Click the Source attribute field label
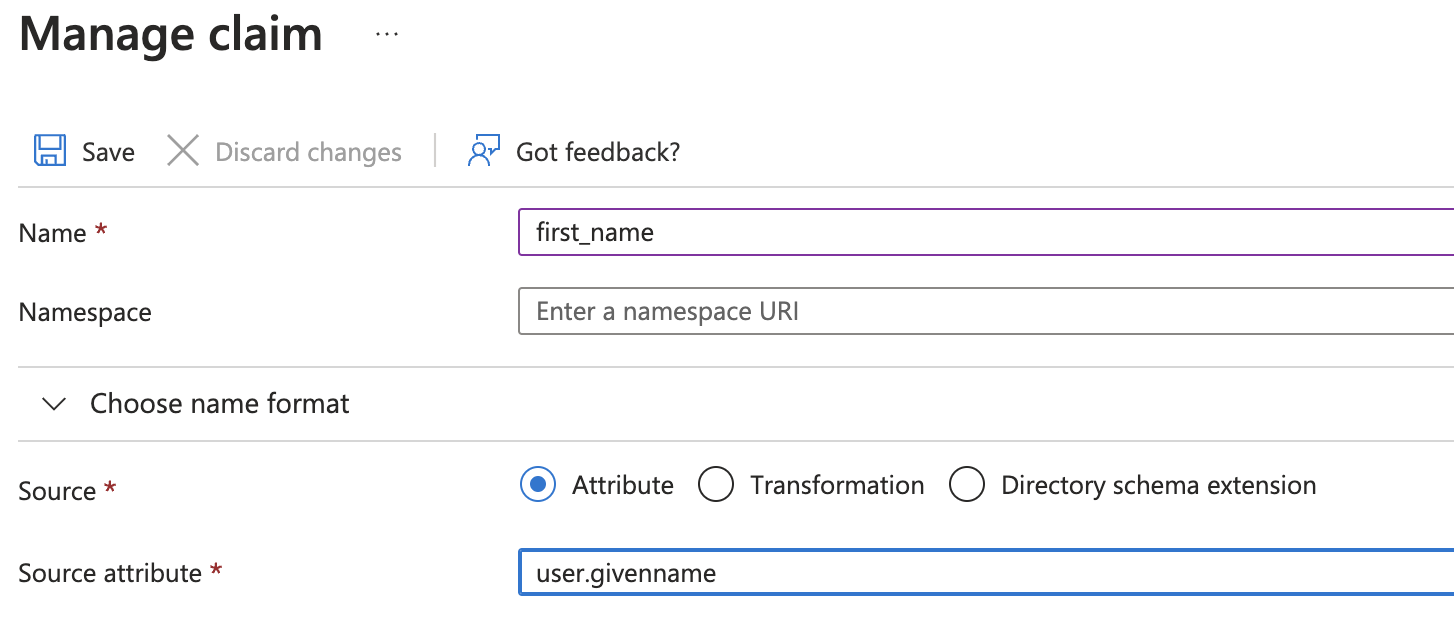 (110, 573)
